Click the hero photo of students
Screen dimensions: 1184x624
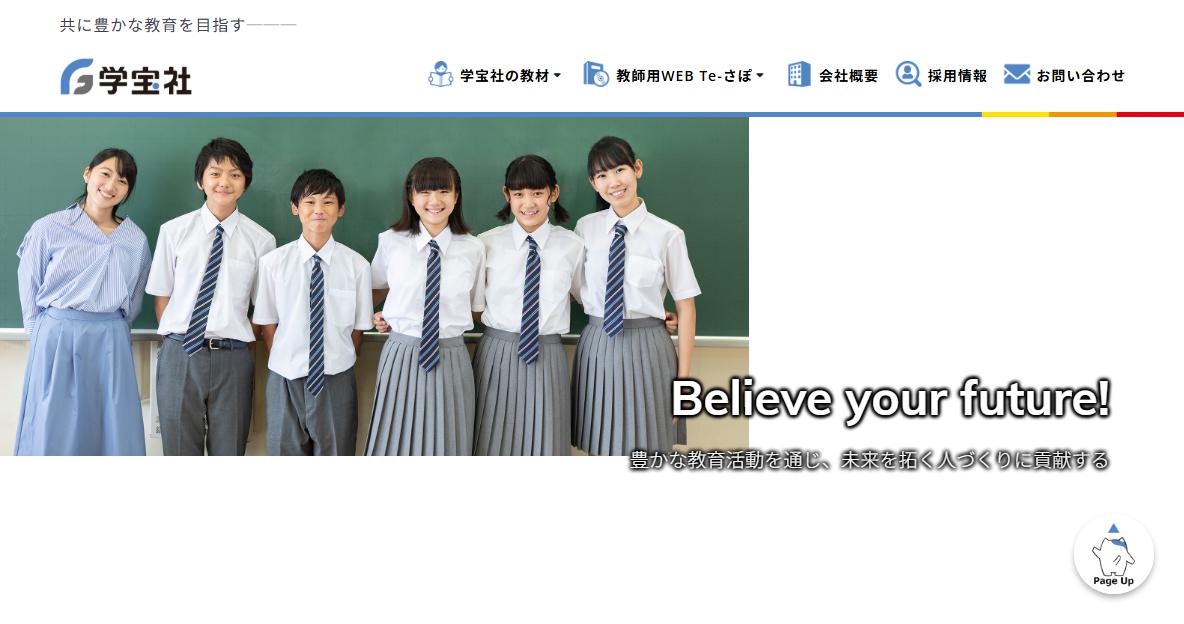(x=374, y=286)
